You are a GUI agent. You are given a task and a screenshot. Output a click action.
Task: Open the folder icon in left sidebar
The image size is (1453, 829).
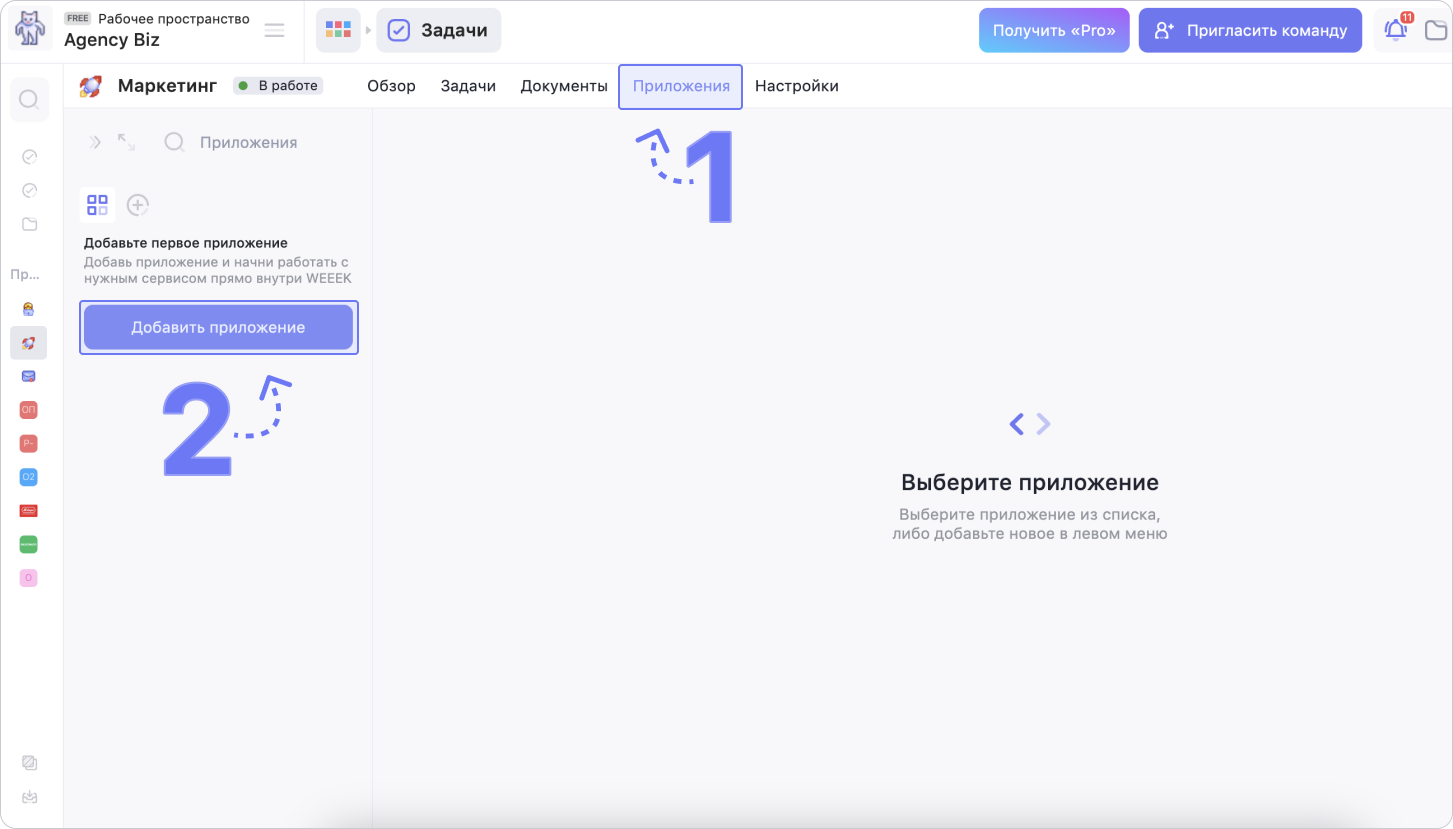(29, 224)
